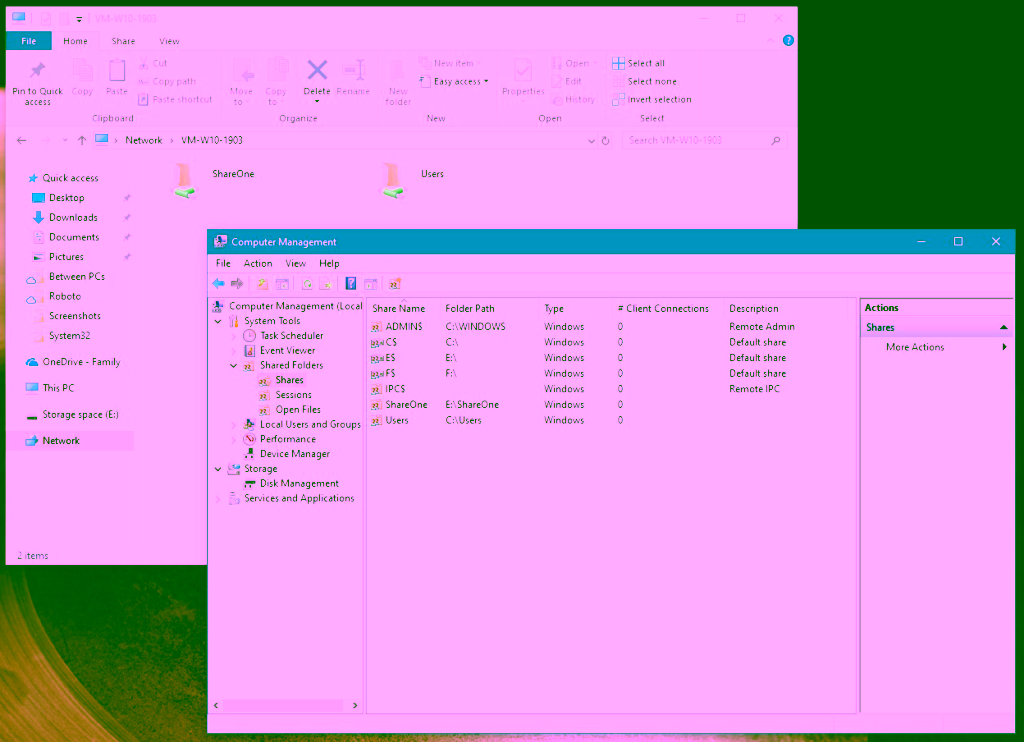Pin to Quick access ribbon icon
The height and width of the screenshot is (742, 1024).
[38, 82]
